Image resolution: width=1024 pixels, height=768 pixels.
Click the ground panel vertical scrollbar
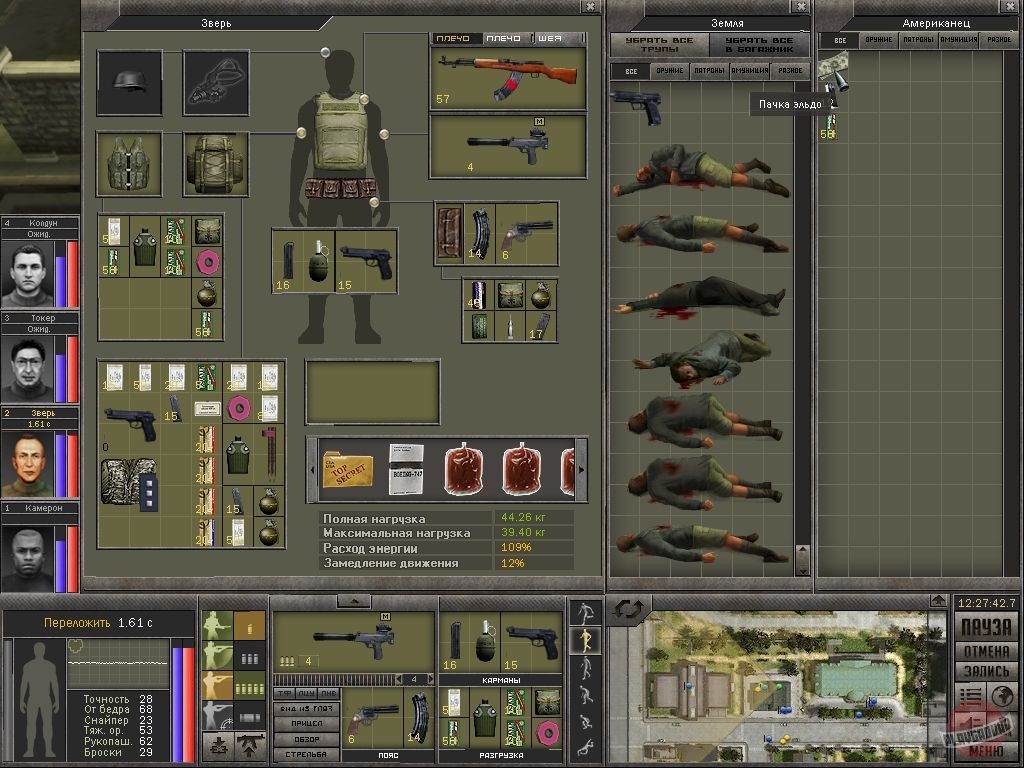802,320
